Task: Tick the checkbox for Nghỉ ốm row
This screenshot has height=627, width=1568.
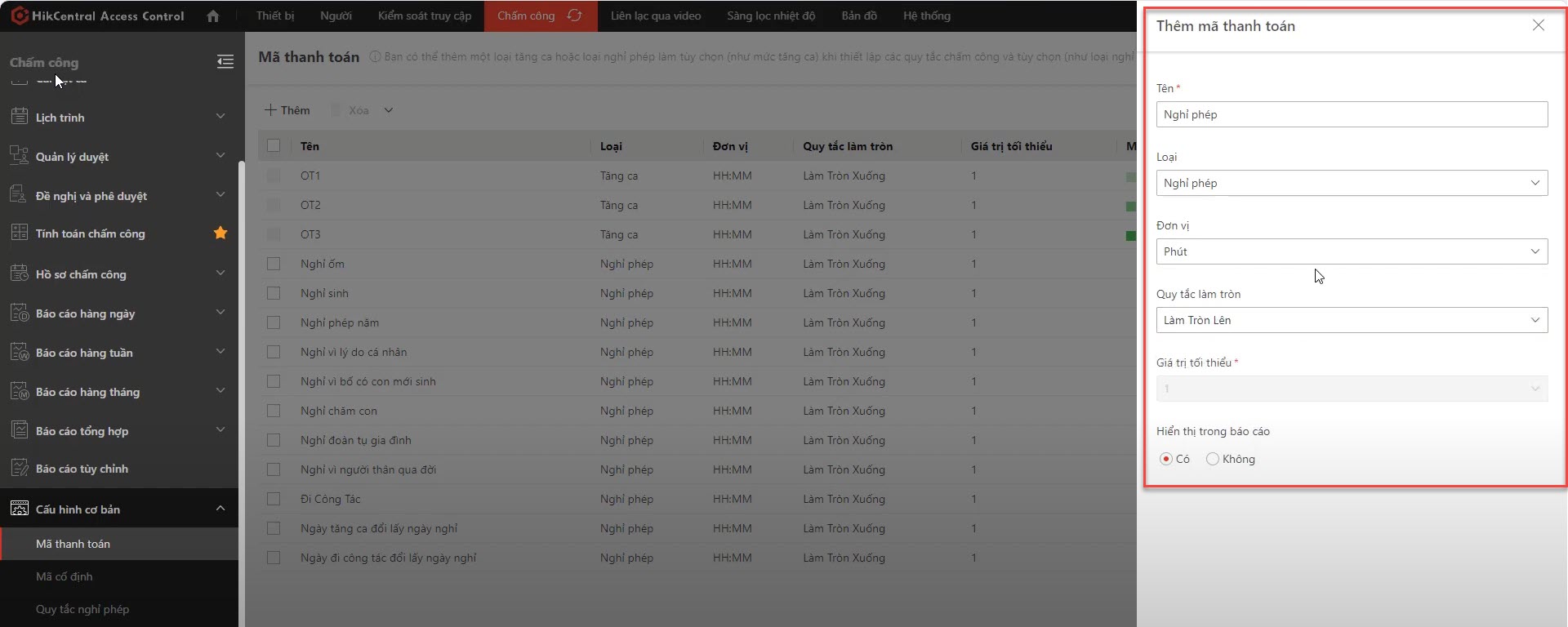Action: tap(274, 264)
